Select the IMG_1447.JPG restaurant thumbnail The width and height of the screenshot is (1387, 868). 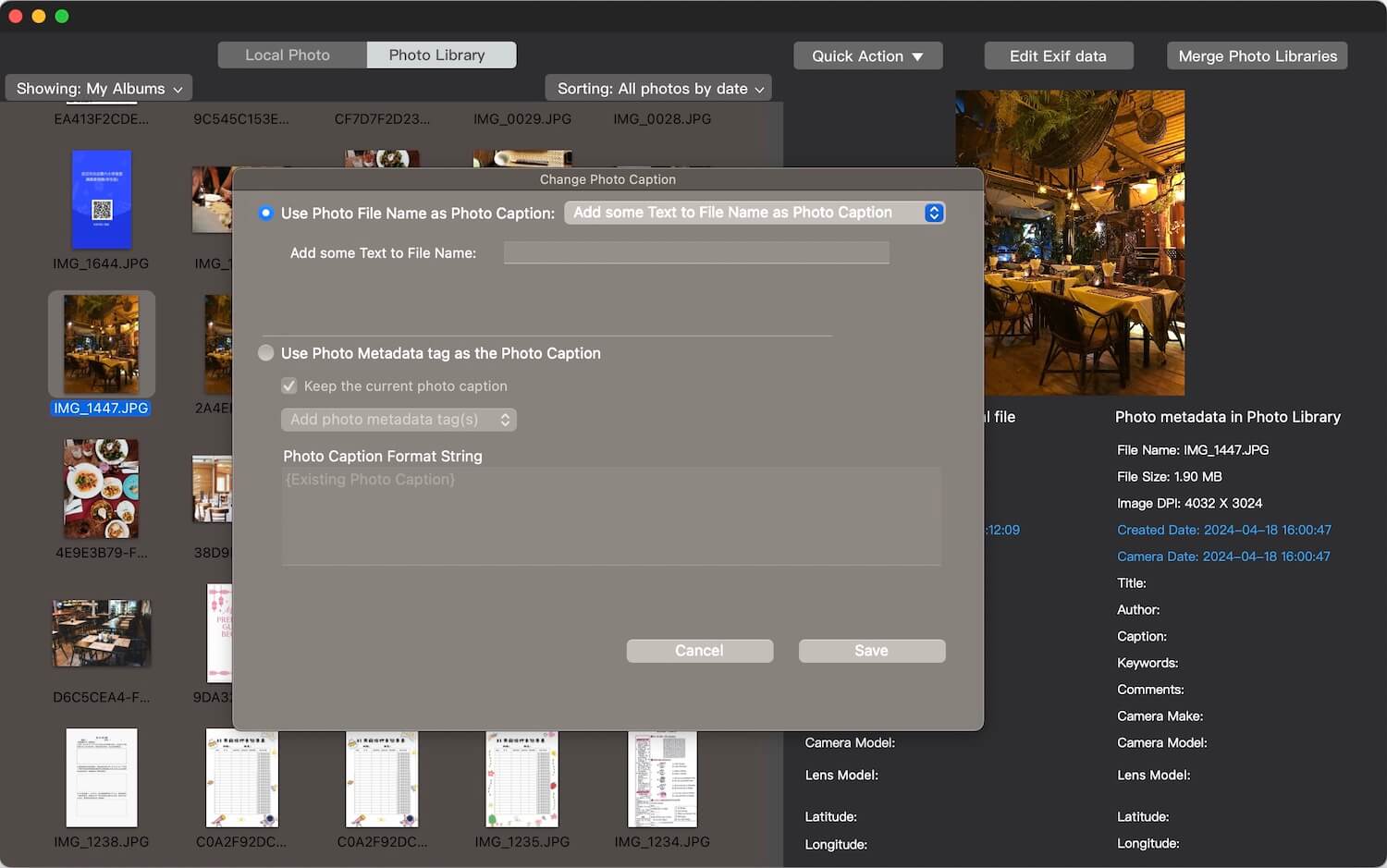[102, 344]
